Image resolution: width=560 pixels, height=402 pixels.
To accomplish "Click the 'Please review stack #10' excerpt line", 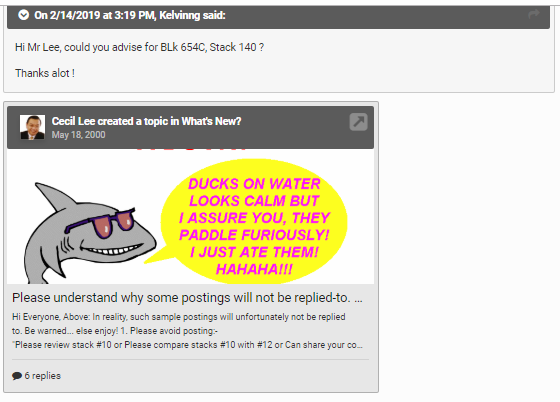I will click(188, 345).
